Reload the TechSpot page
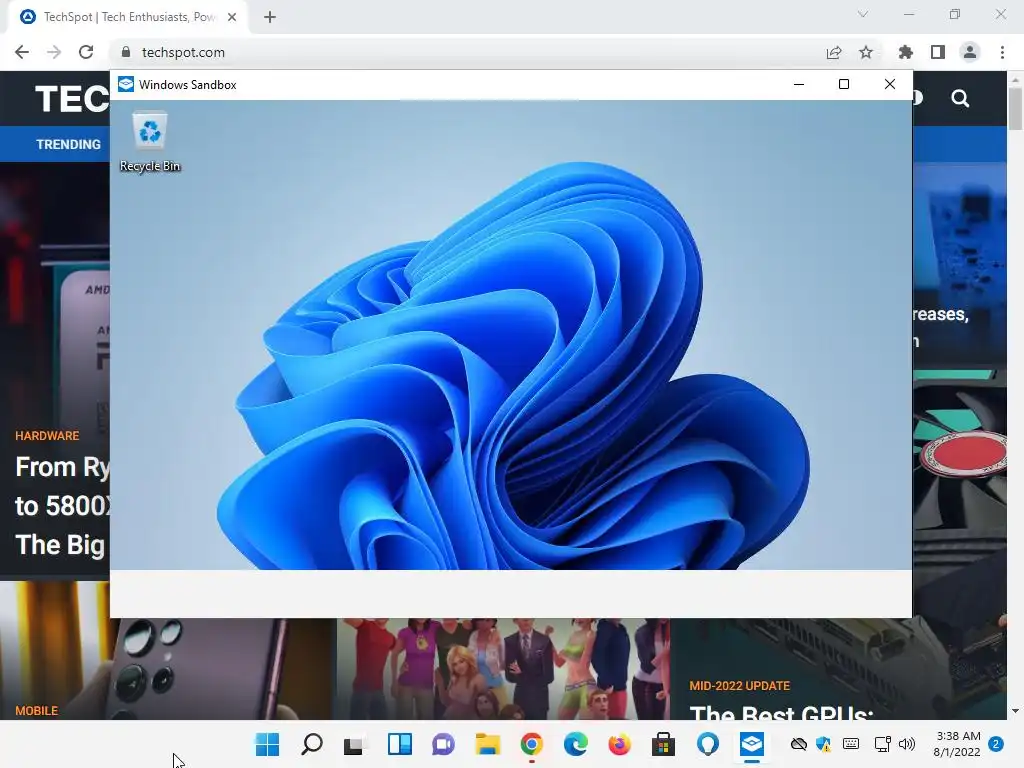 coord(86,52)
